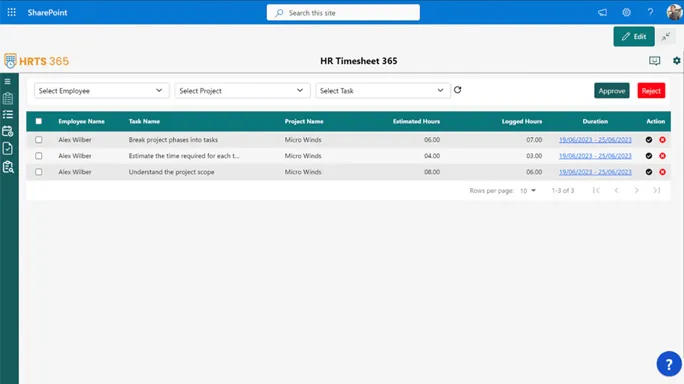This screenshot has width=684, height=384.
Task: Expand the Select Project dropdown
Action: (242, 91)
